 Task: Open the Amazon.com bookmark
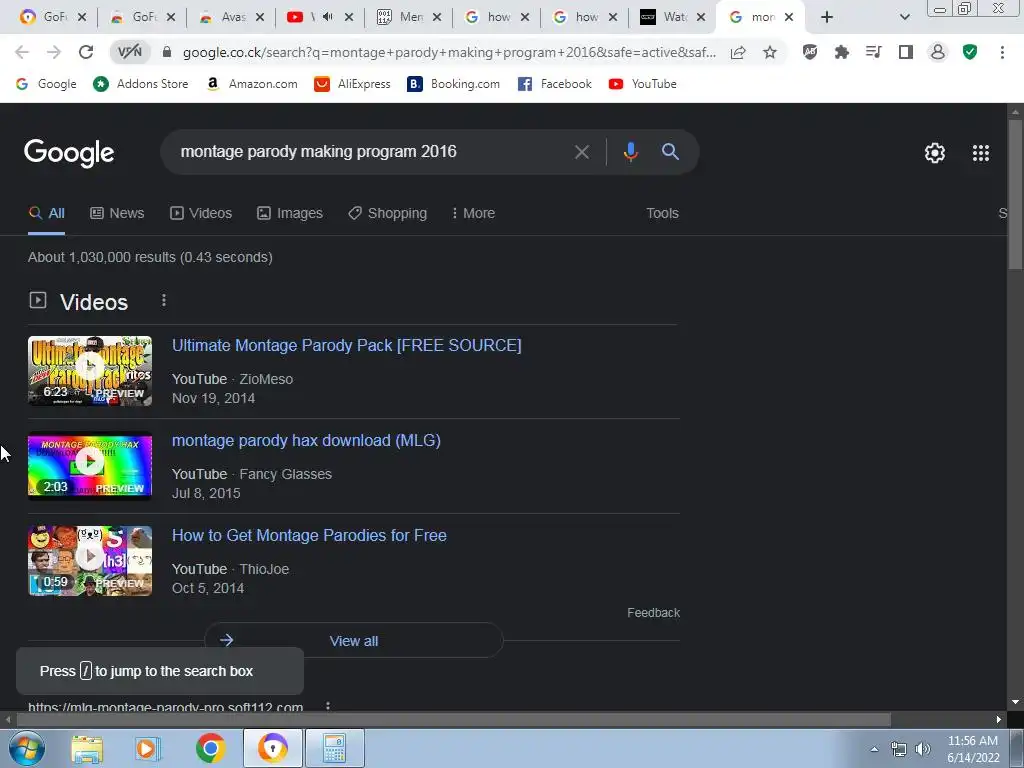click(x=251, y=84)
